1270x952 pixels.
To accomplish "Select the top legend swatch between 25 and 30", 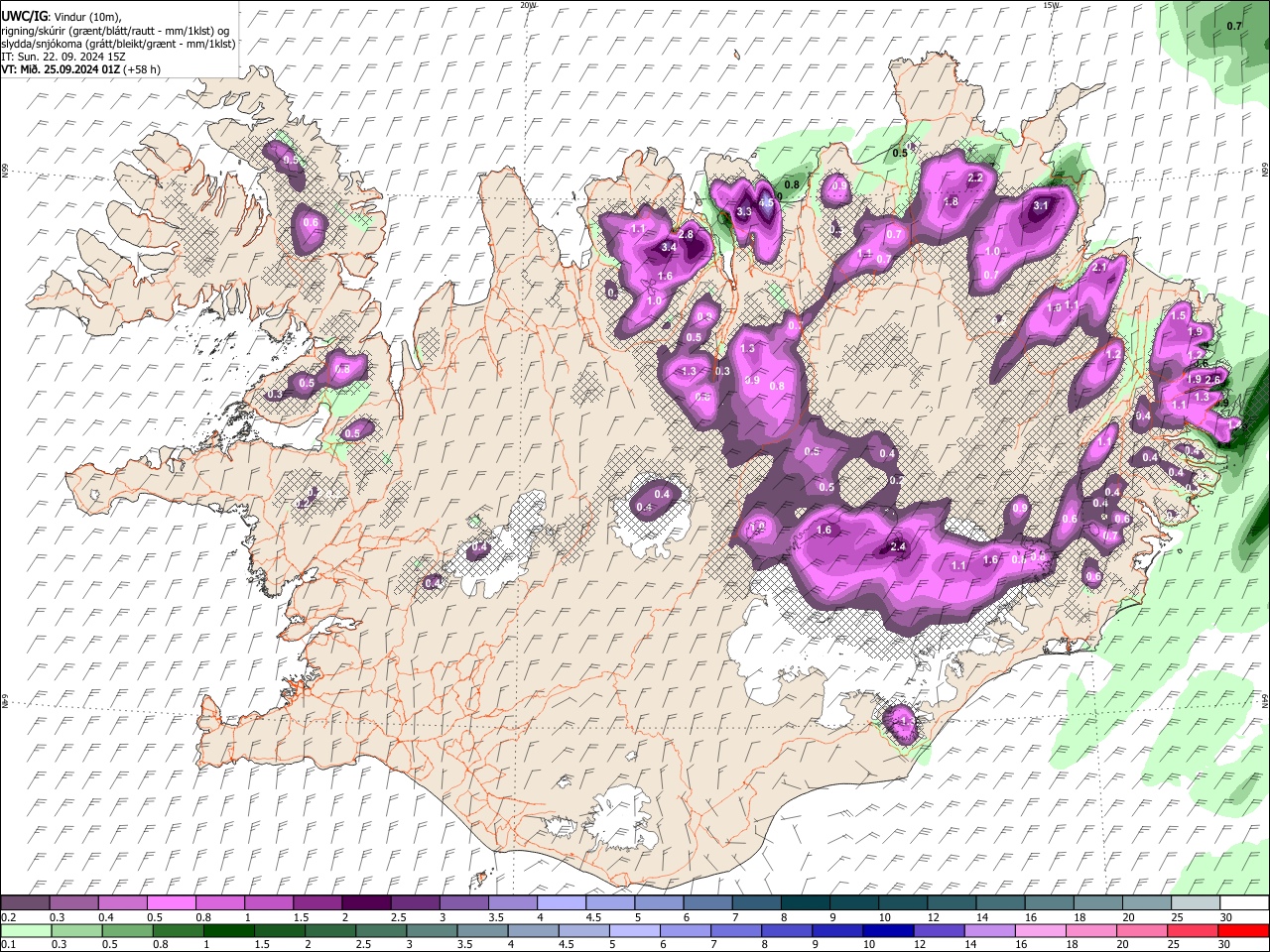I will click(1196, 903).
